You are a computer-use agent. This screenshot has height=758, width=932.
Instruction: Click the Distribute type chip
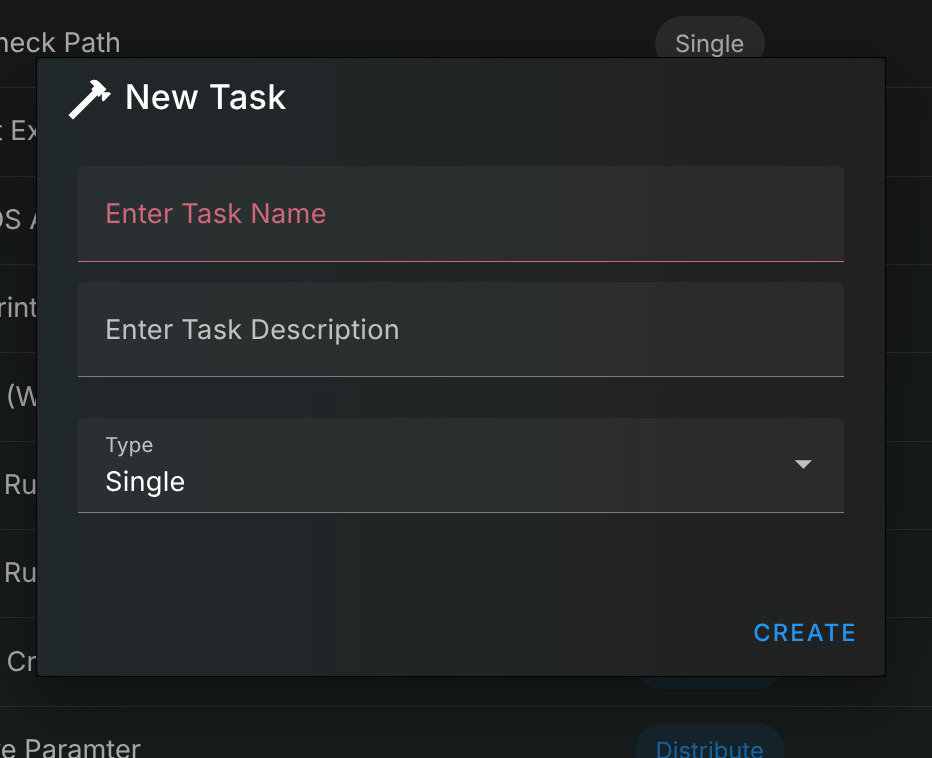(x=709, y=748)
